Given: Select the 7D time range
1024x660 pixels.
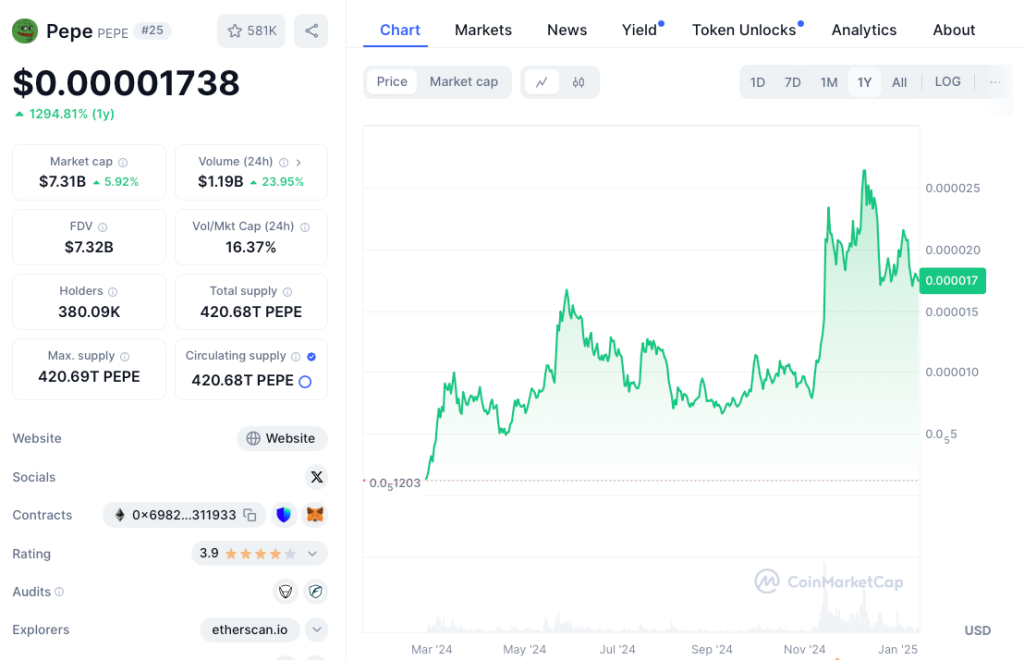Looking at the screenshot, I should coord(792,82).
